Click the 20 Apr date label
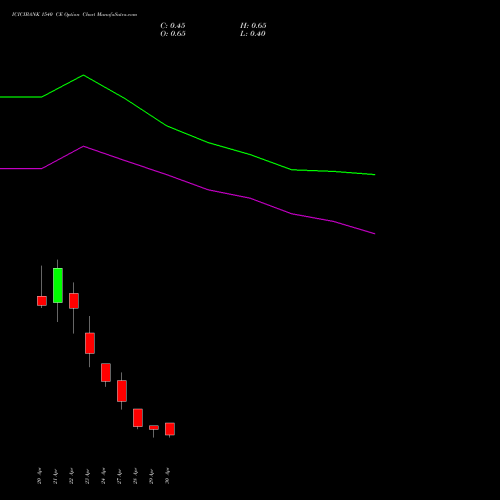The image size is (500, 500). [x=39, y=476]
